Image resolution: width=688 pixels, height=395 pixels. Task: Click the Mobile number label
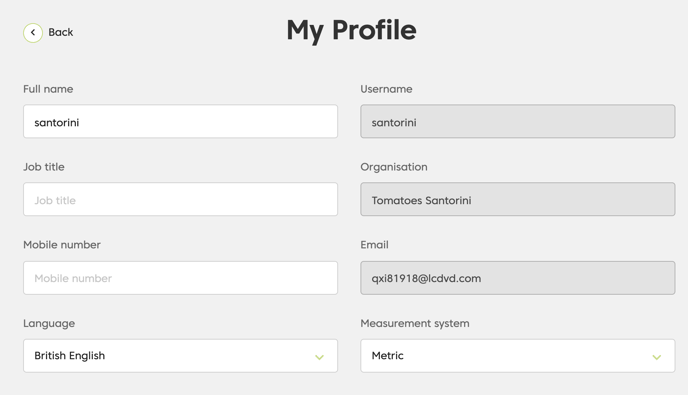(62, 245)
